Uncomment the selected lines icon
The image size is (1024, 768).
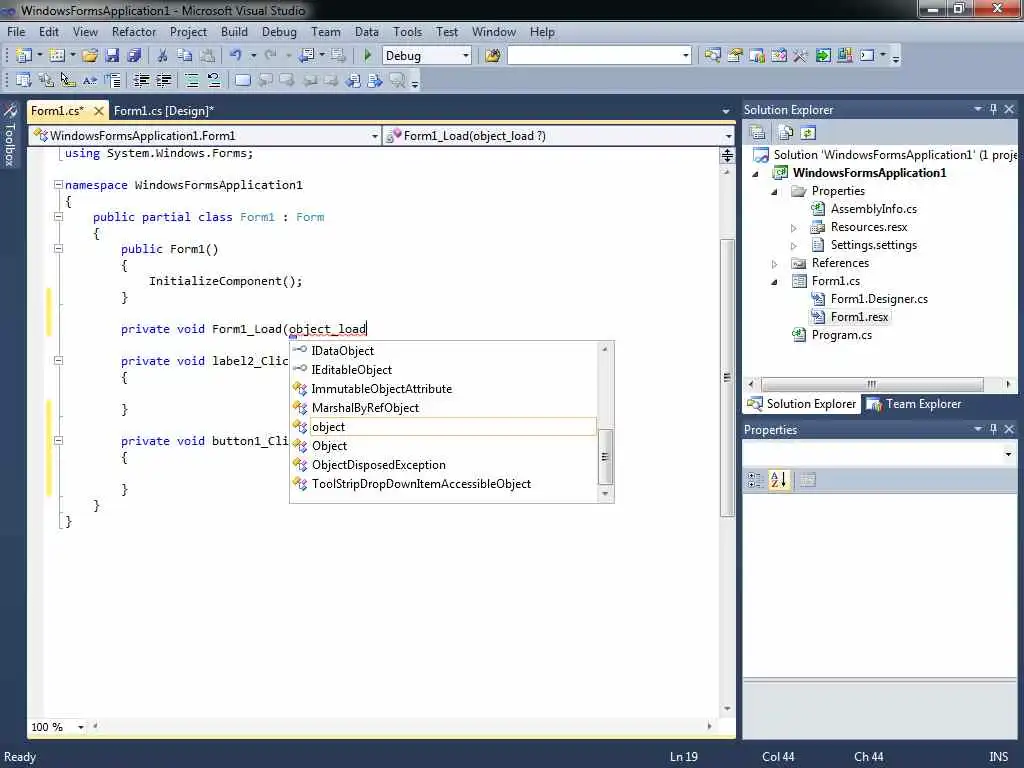(x=214, y=80)
